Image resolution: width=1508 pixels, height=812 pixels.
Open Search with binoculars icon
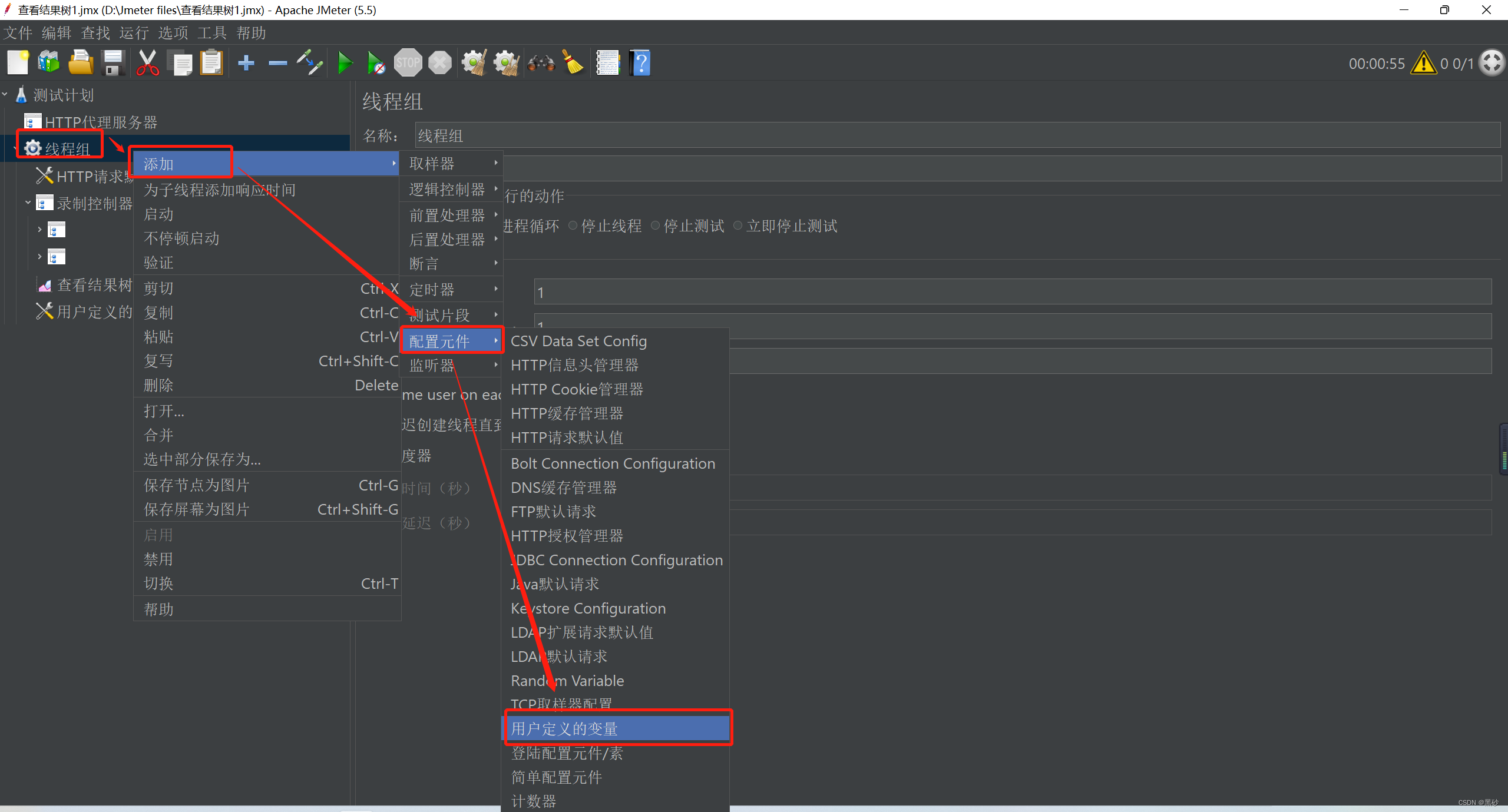click(x=541, y=62)
